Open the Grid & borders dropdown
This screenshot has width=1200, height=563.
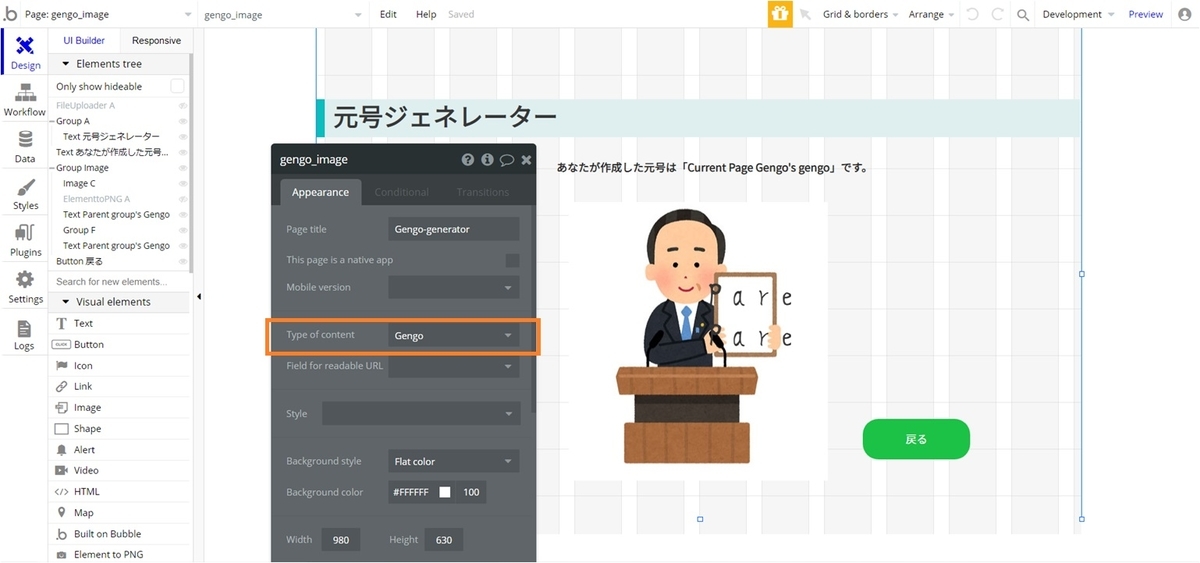click(860, 15)
